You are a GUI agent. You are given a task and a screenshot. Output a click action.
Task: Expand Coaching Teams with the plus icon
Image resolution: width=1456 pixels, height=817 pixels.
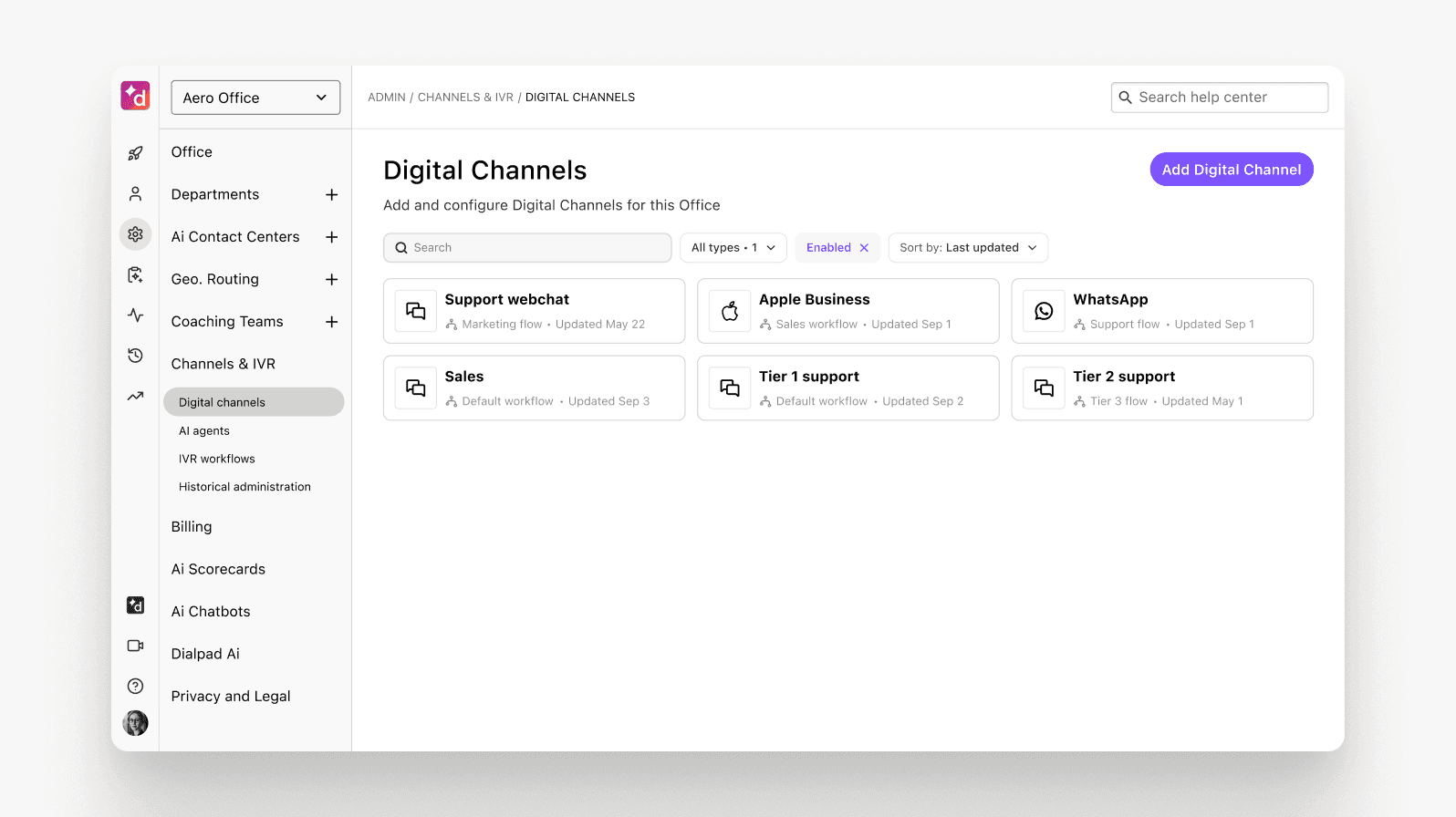[x=332, y=322]
